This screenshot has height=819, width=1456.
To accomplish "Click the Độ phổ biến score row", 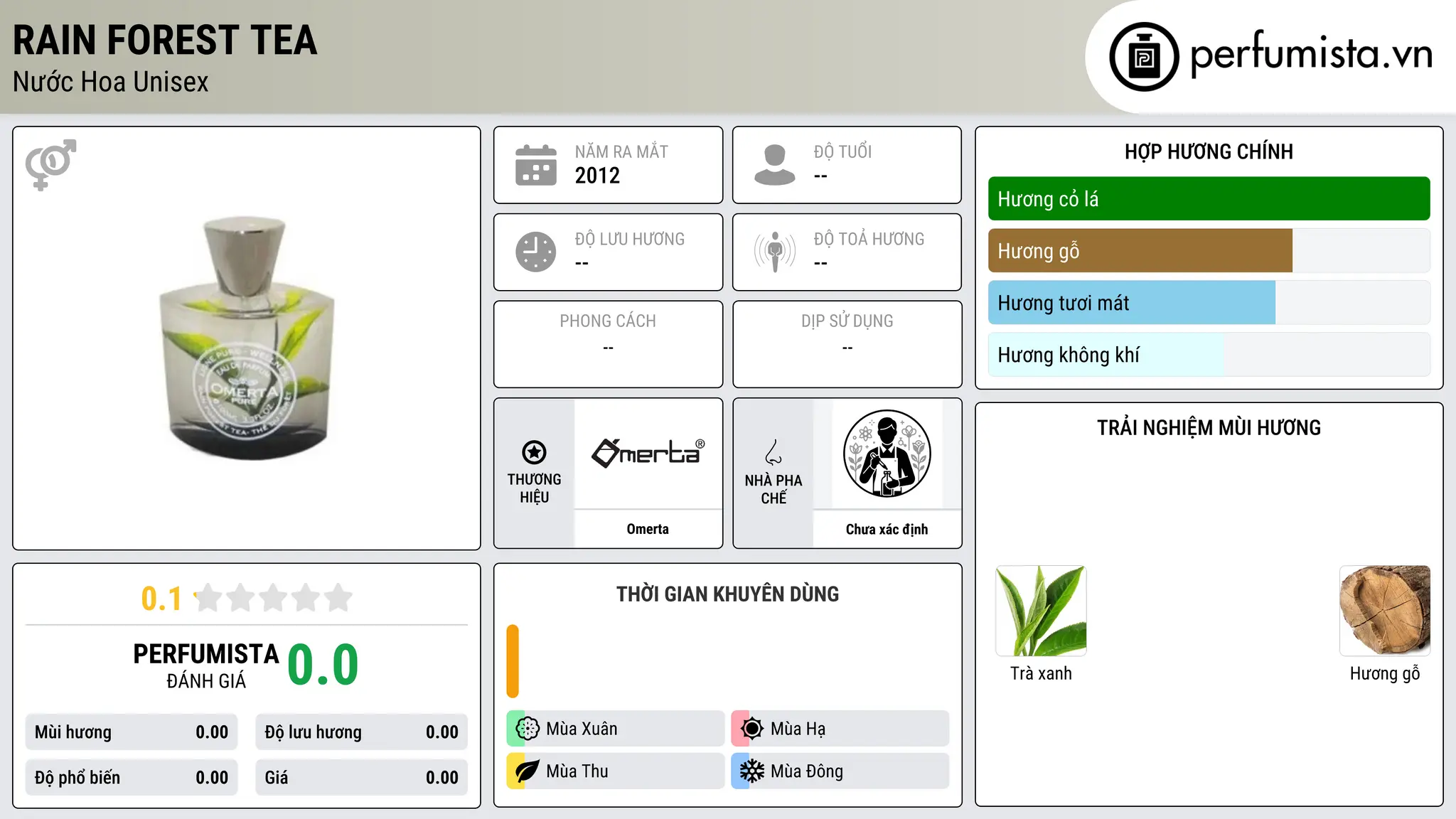I will pyautogui.click(x=132, y=778).
